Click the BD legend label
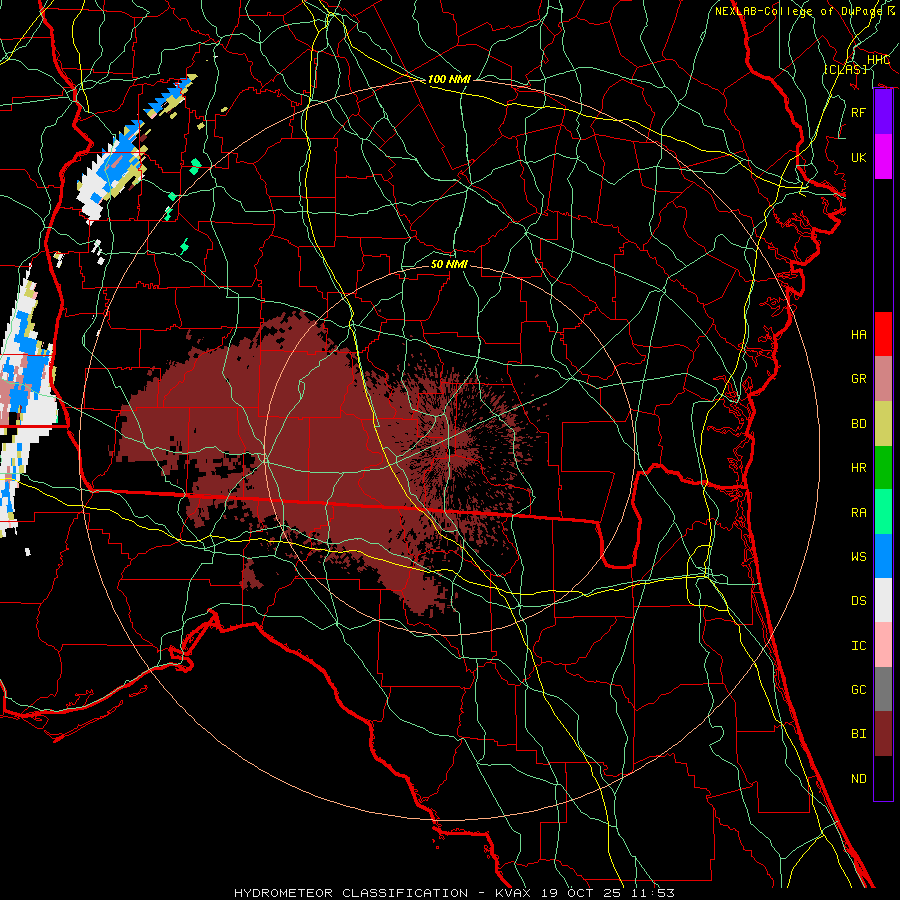This screenshot has height=900, width=900. (858, 424)
